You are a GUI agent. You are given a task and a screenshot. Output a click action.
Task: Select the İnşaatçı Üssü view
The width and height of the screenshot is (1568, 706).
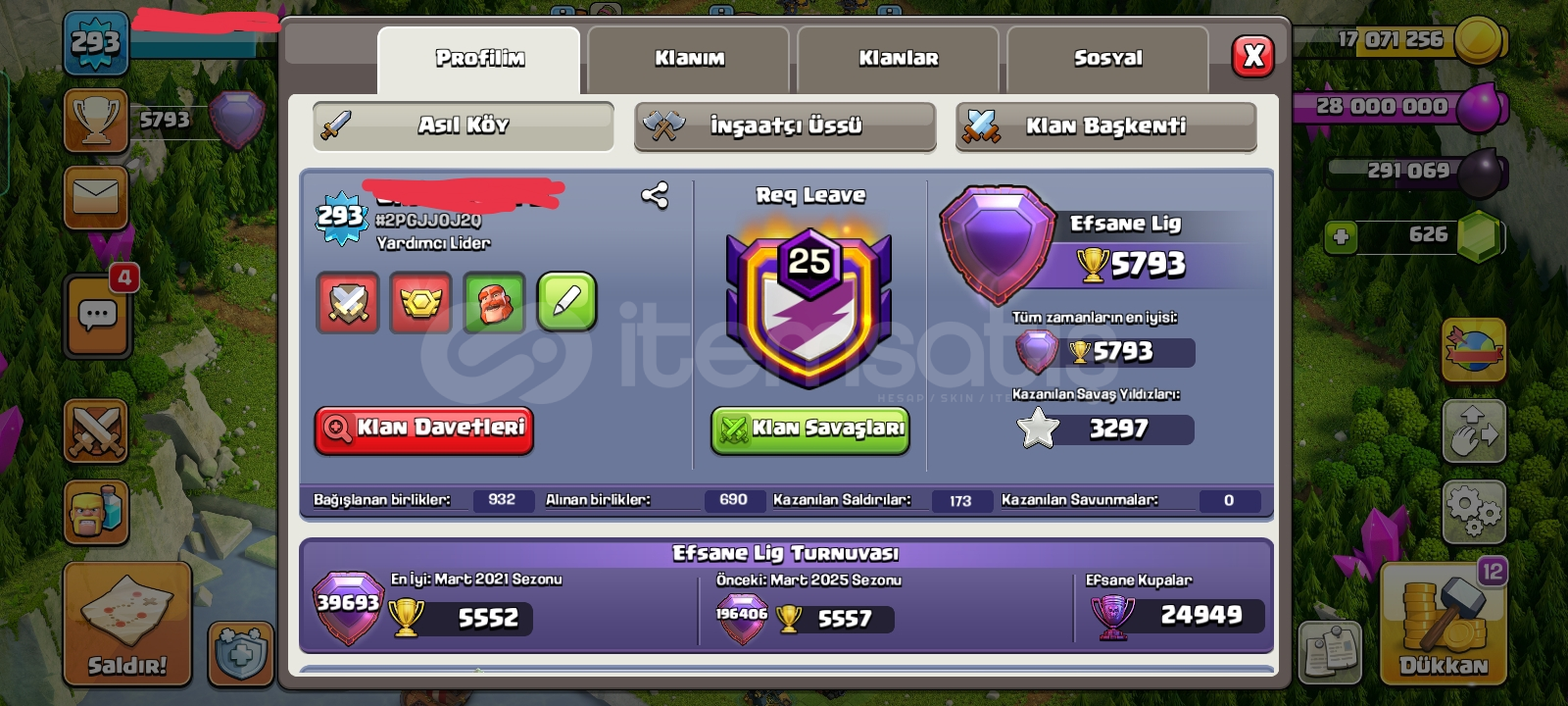pos(785,126)
